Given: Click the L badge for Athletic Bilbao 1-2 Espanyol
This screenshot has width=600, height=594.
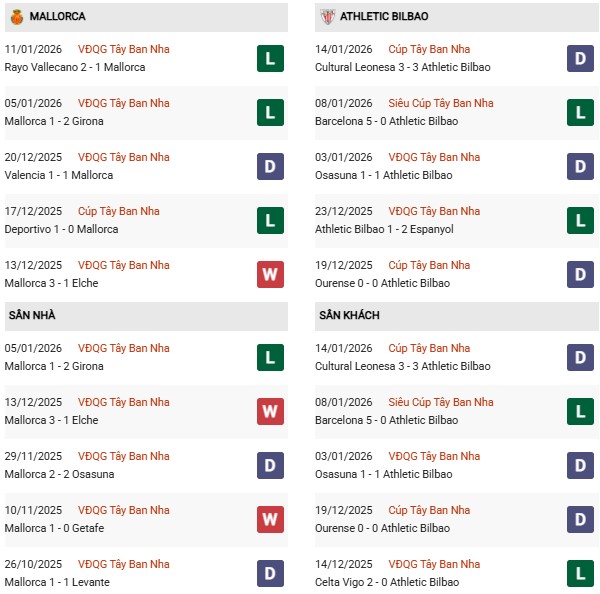Looking at the screenshot, I should (x=580, y=221).
